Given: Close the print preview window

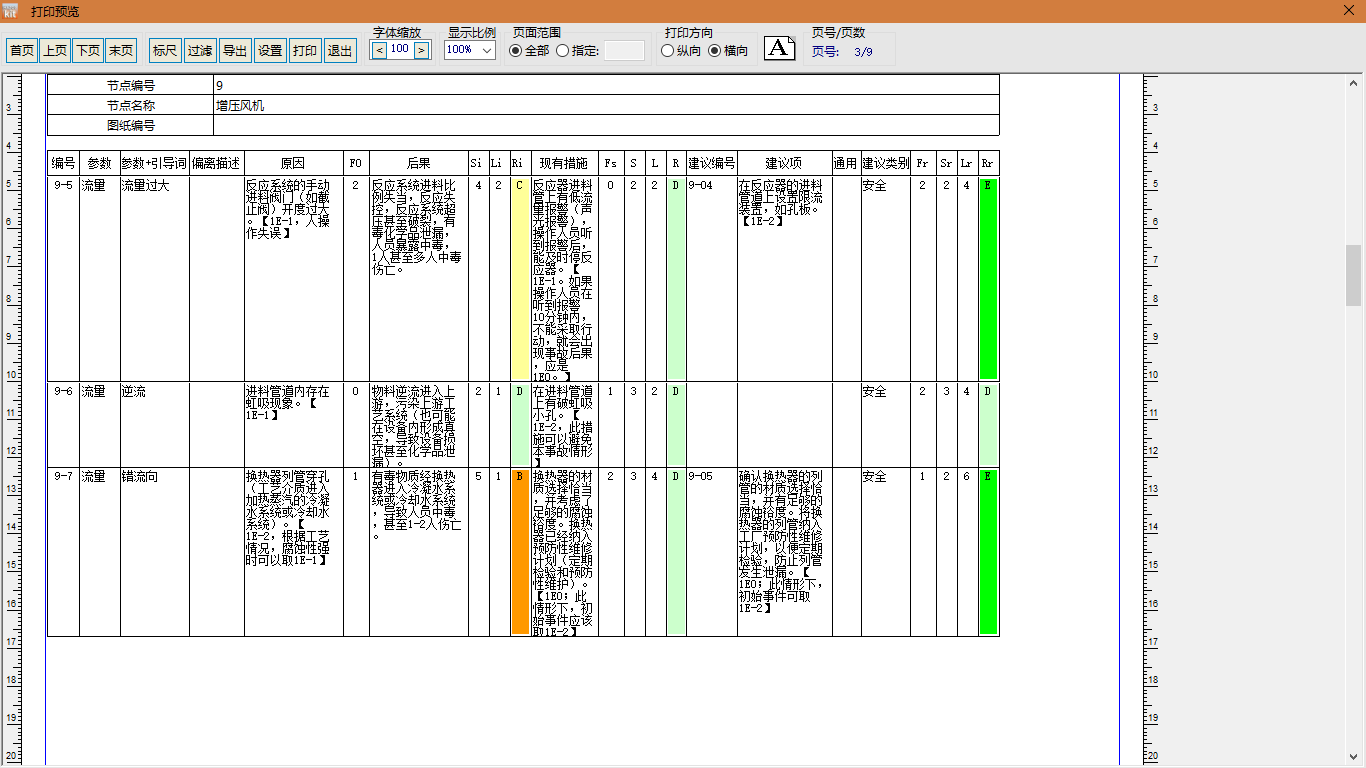Looking at the screenshot, I should coord(1348,11).
